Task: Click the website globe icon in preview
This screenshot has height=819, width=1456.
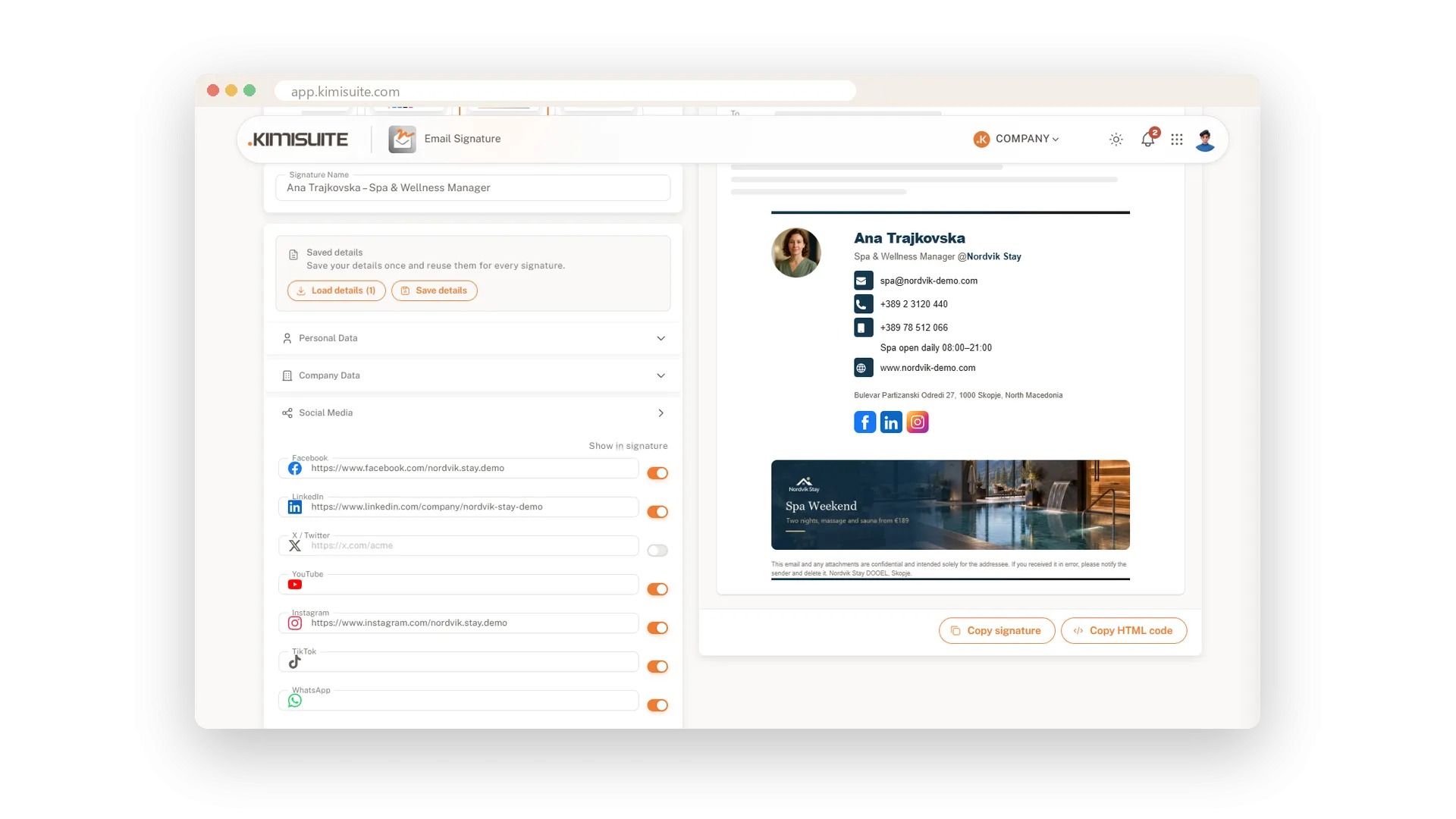Action: pos(863,368)
